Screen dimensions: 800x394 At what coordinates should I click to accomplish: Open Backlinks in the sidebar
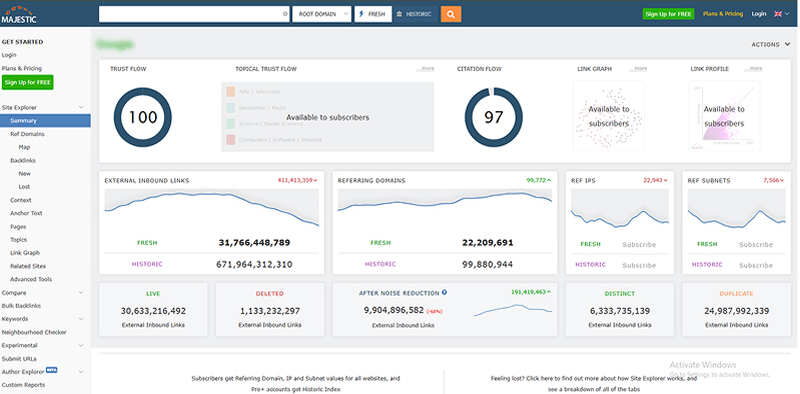[22, 161]
